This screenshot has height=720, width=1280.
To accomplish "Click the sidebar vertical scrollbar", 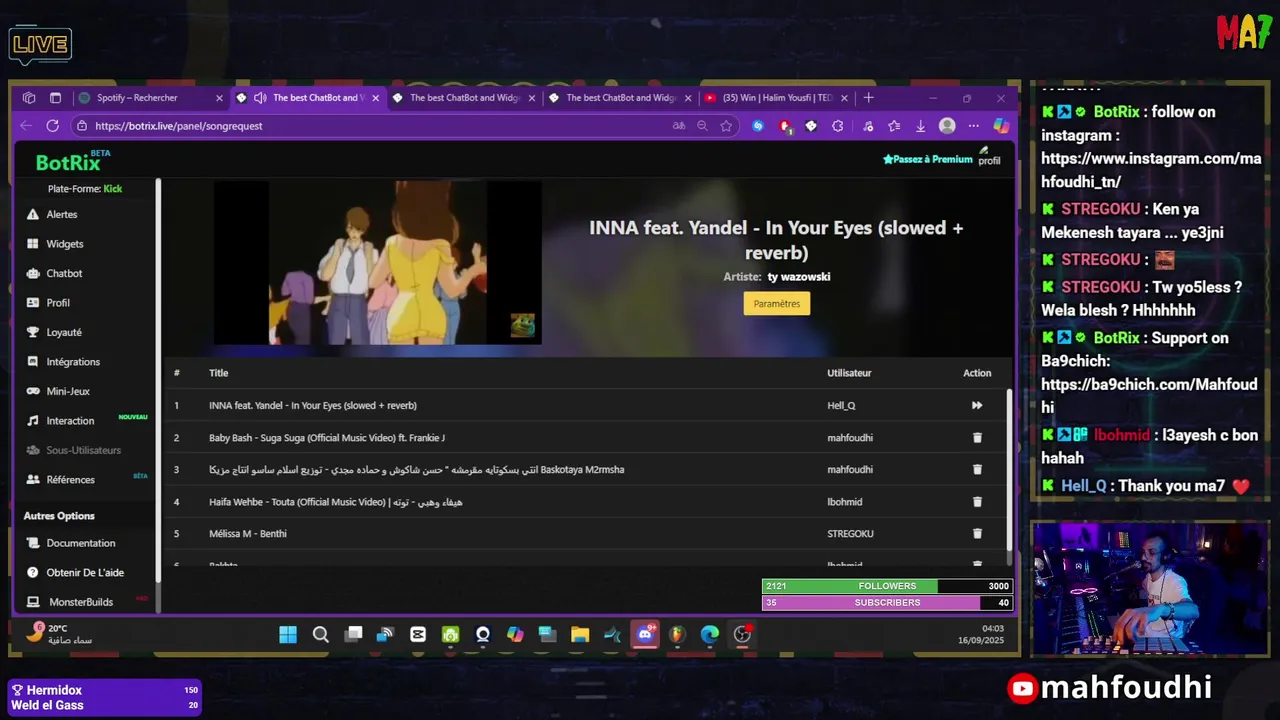I will [x=157, y=380].
